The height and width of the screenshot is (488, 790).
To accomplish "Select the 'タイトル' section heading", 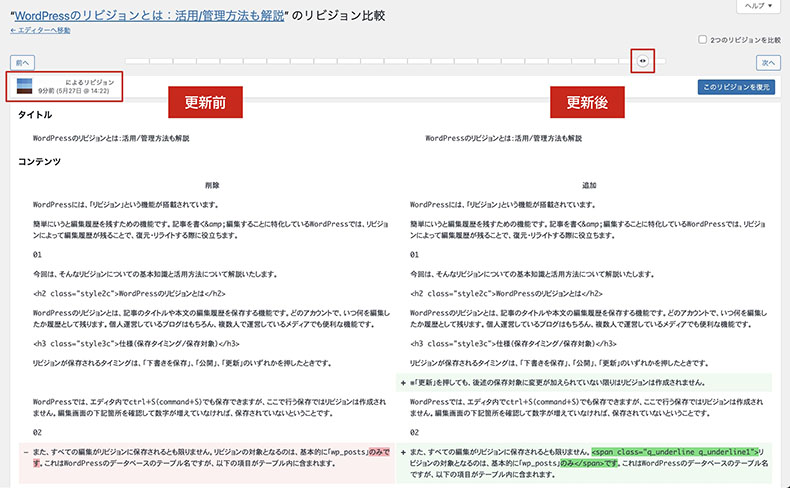I will tap(35, 115).
